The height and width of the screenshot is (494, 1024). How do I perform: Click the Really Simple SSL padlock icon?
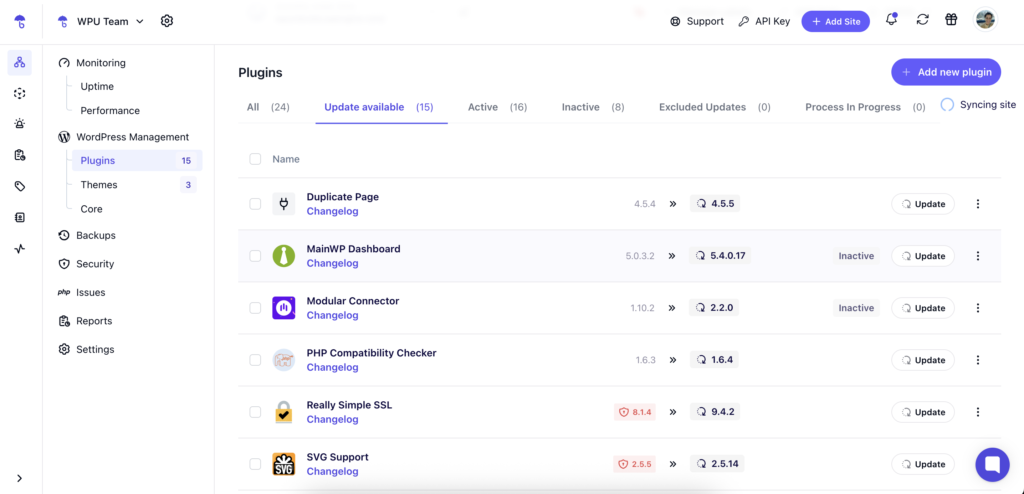283,412
